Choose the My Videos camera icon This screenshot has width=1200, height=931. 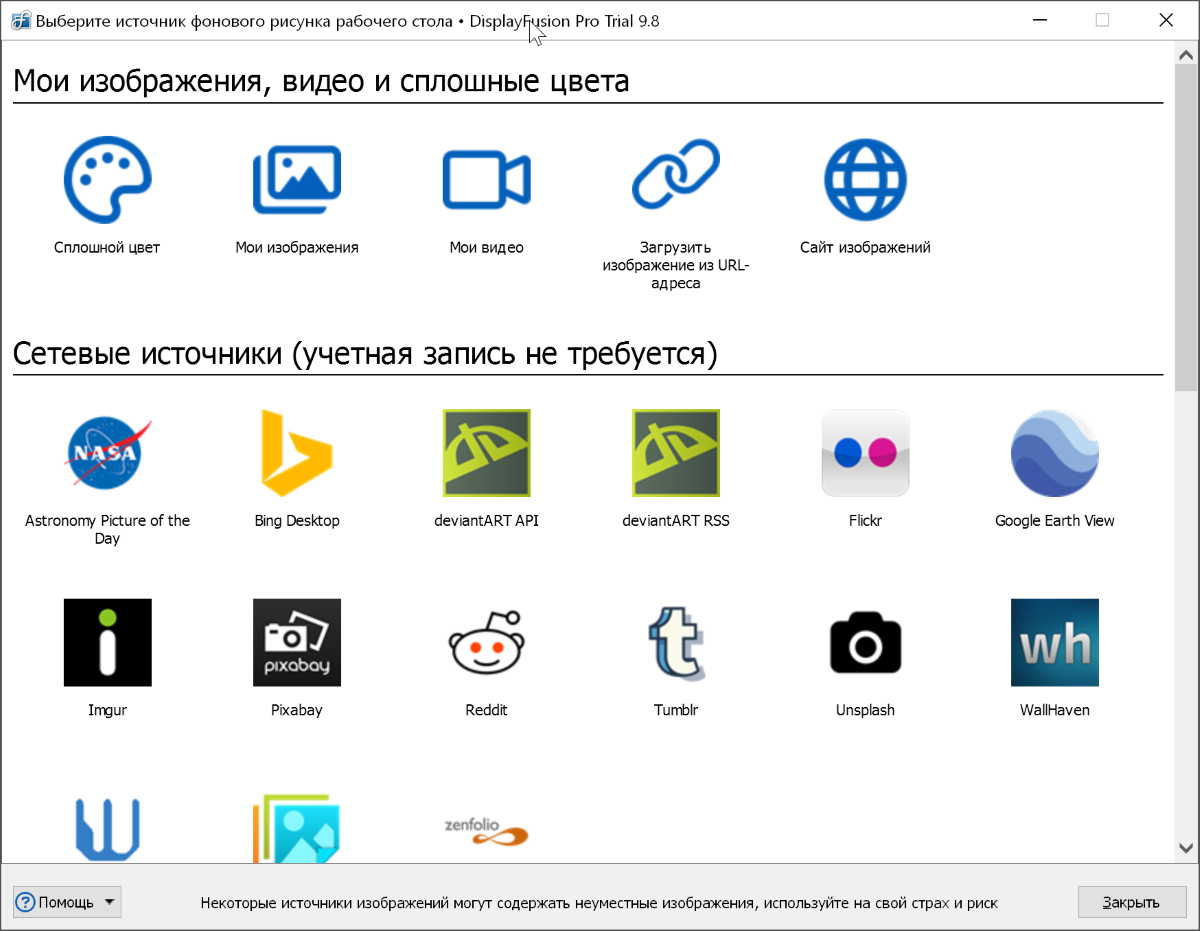point(487,181)
